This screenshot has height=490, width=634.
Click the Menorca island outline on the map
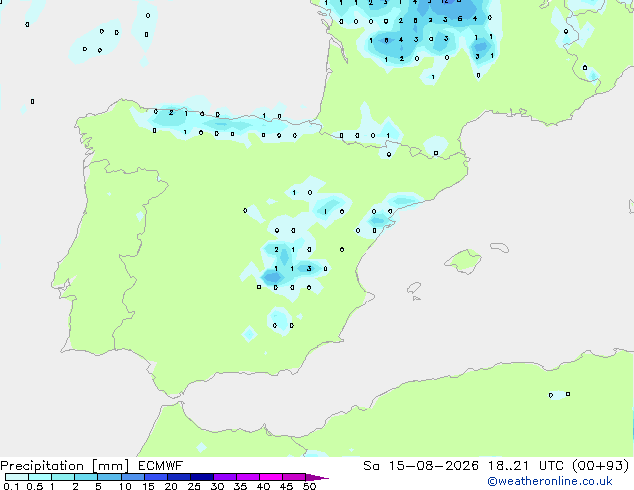(500, 247)
